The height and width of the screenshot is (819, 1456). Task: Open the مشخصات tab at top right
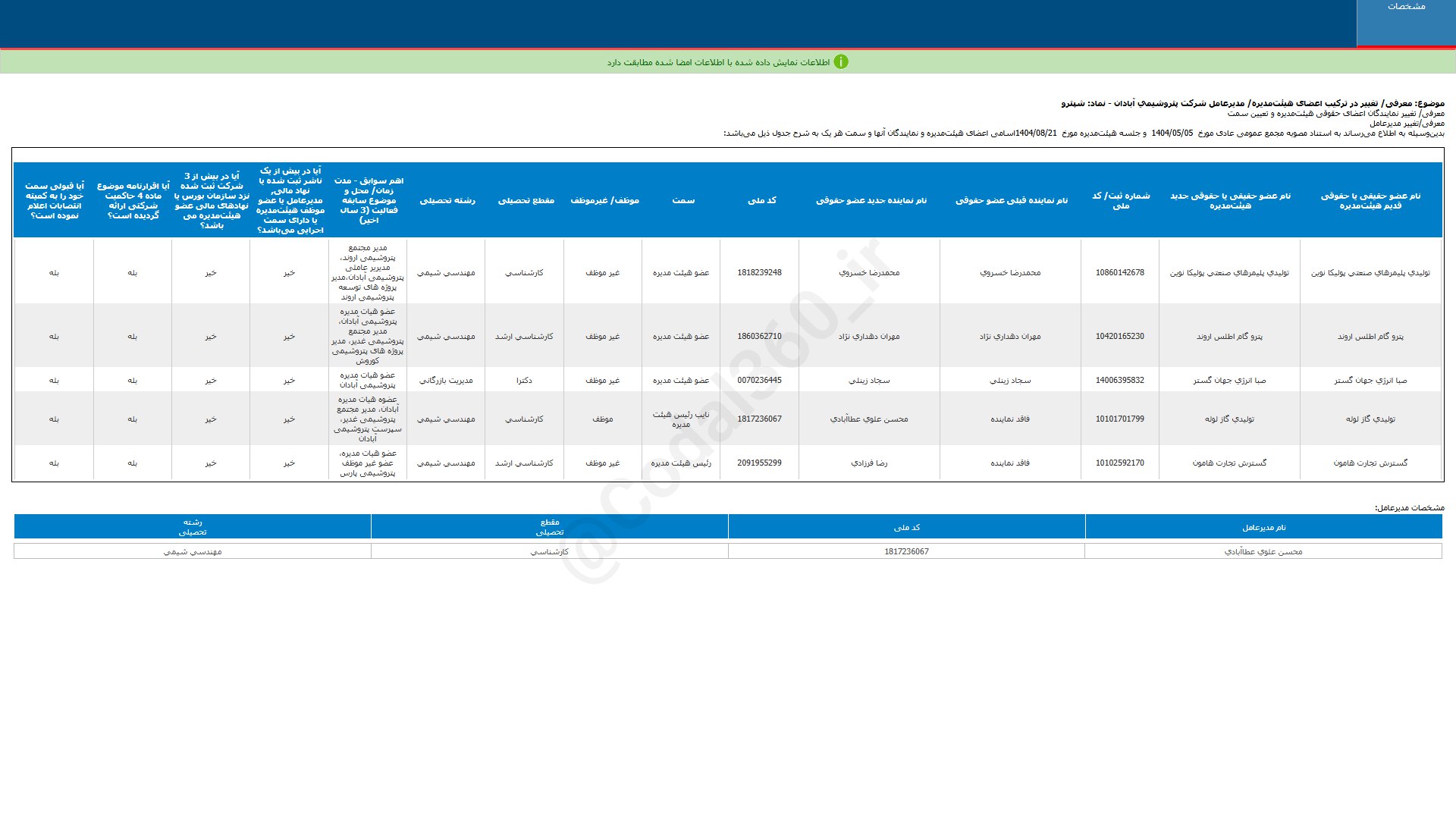pos(1406,7)
